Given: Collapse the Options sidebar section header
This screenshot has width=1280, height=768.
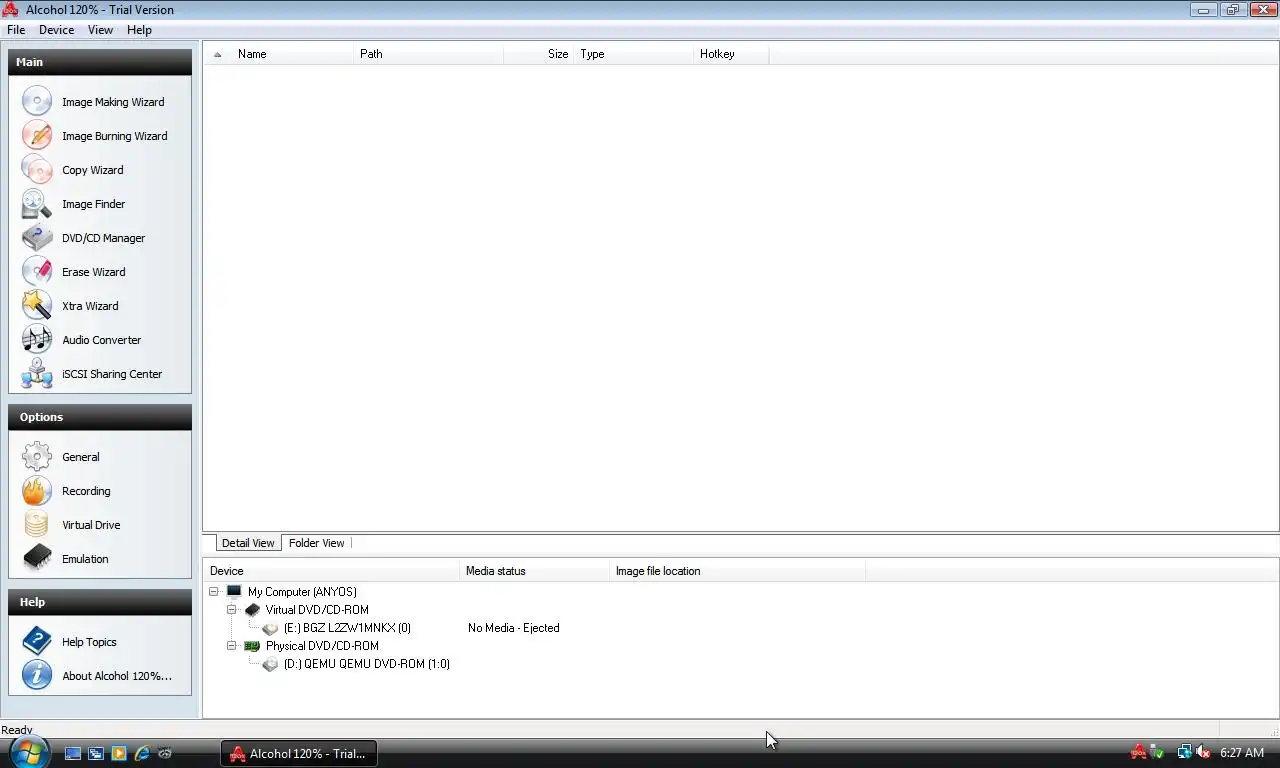Looking at the screenshot, I should pyautogui.click(x=100, y=417).
